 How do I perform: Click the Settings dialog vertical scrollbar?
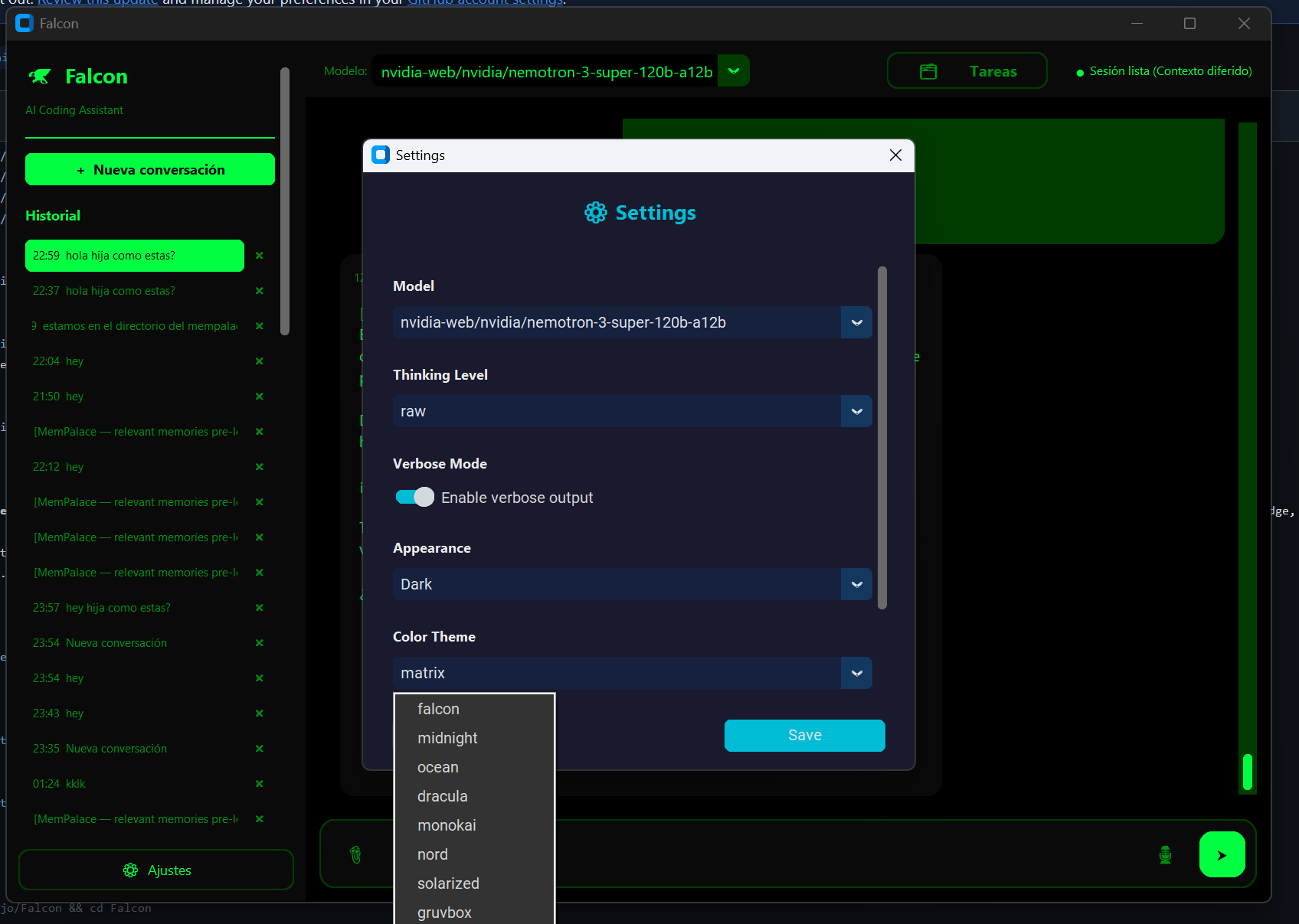click(882, 438)
